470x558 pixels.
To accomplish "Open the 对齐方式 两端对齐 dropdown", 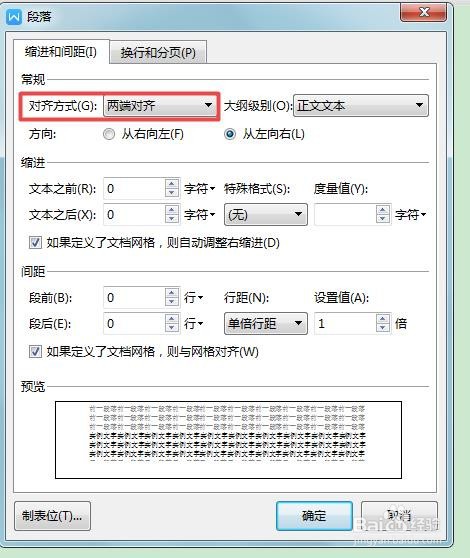I will 160,105.
